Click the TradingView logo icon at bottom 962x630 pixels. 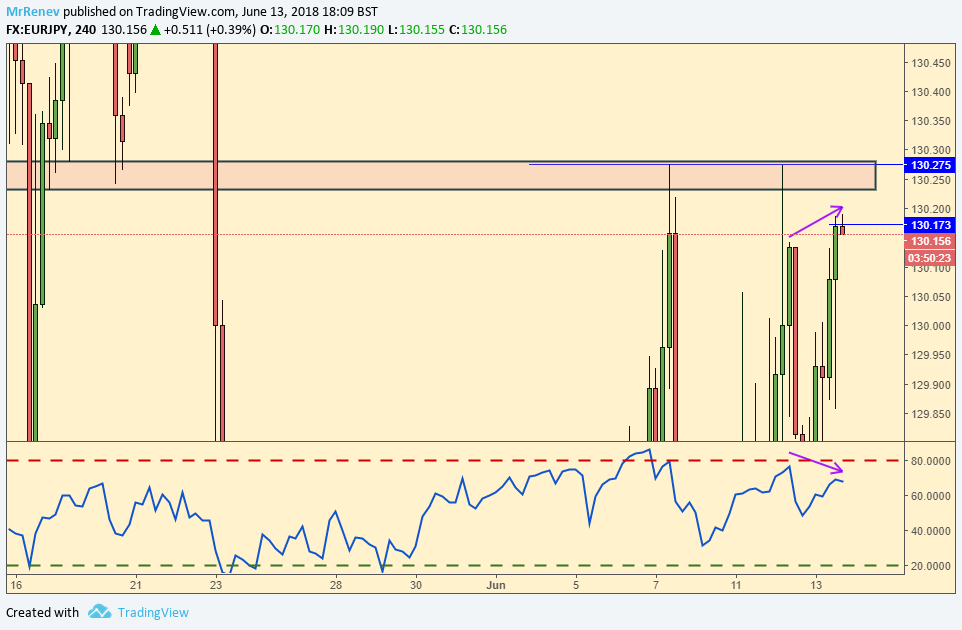point(99,612)
